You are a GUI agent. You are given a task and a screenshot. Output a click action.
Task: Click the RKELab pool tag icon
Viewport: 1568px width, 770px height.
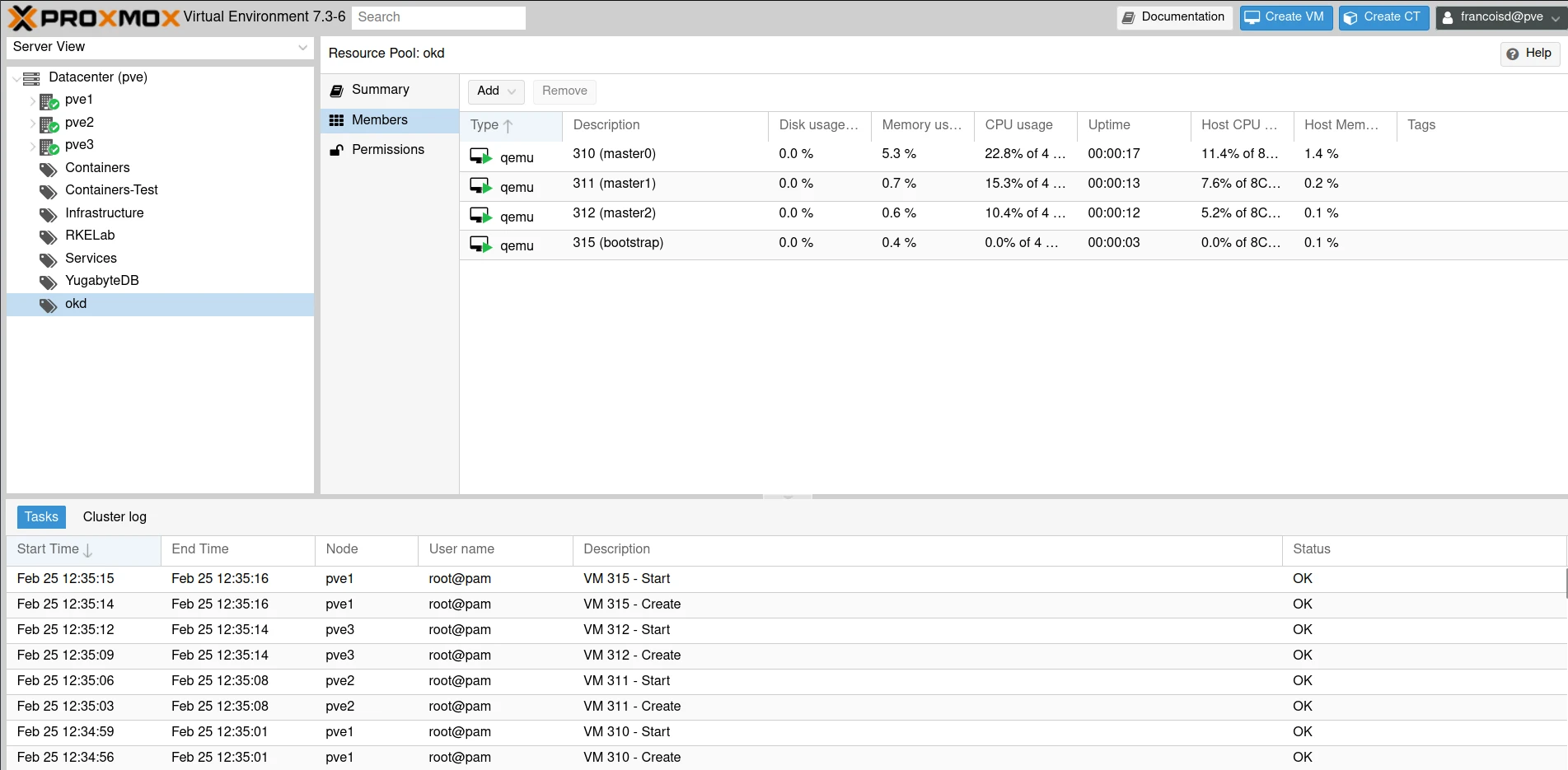point(49,237)
